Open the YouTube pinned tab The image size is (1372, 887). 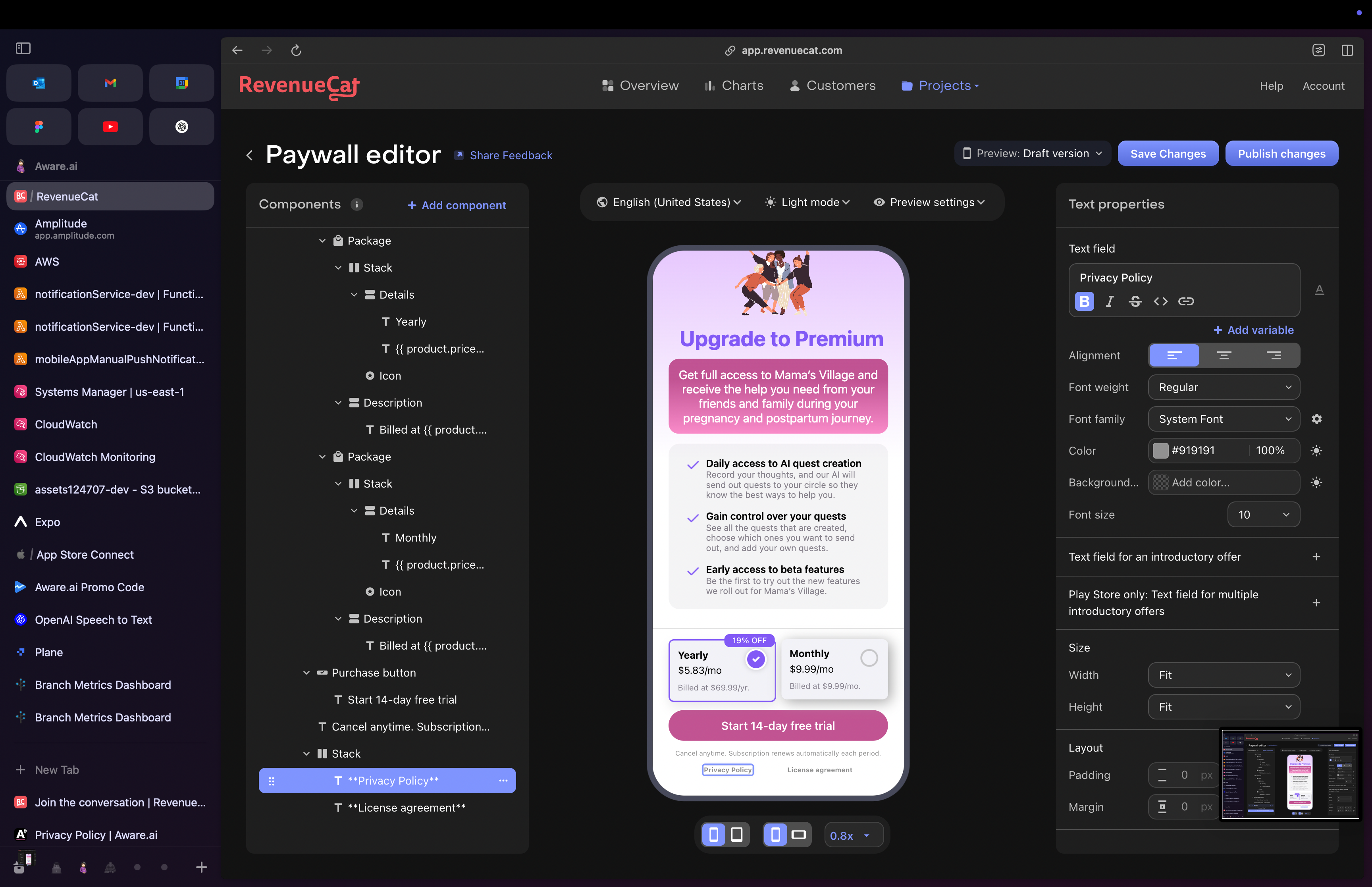[110, 126]
